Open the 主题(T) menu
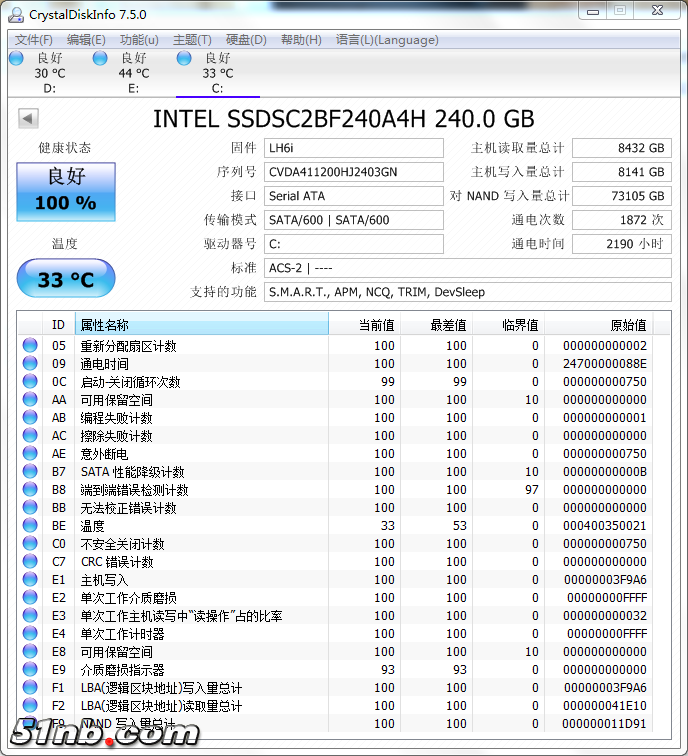688x756 pixels. click(192, 40)
